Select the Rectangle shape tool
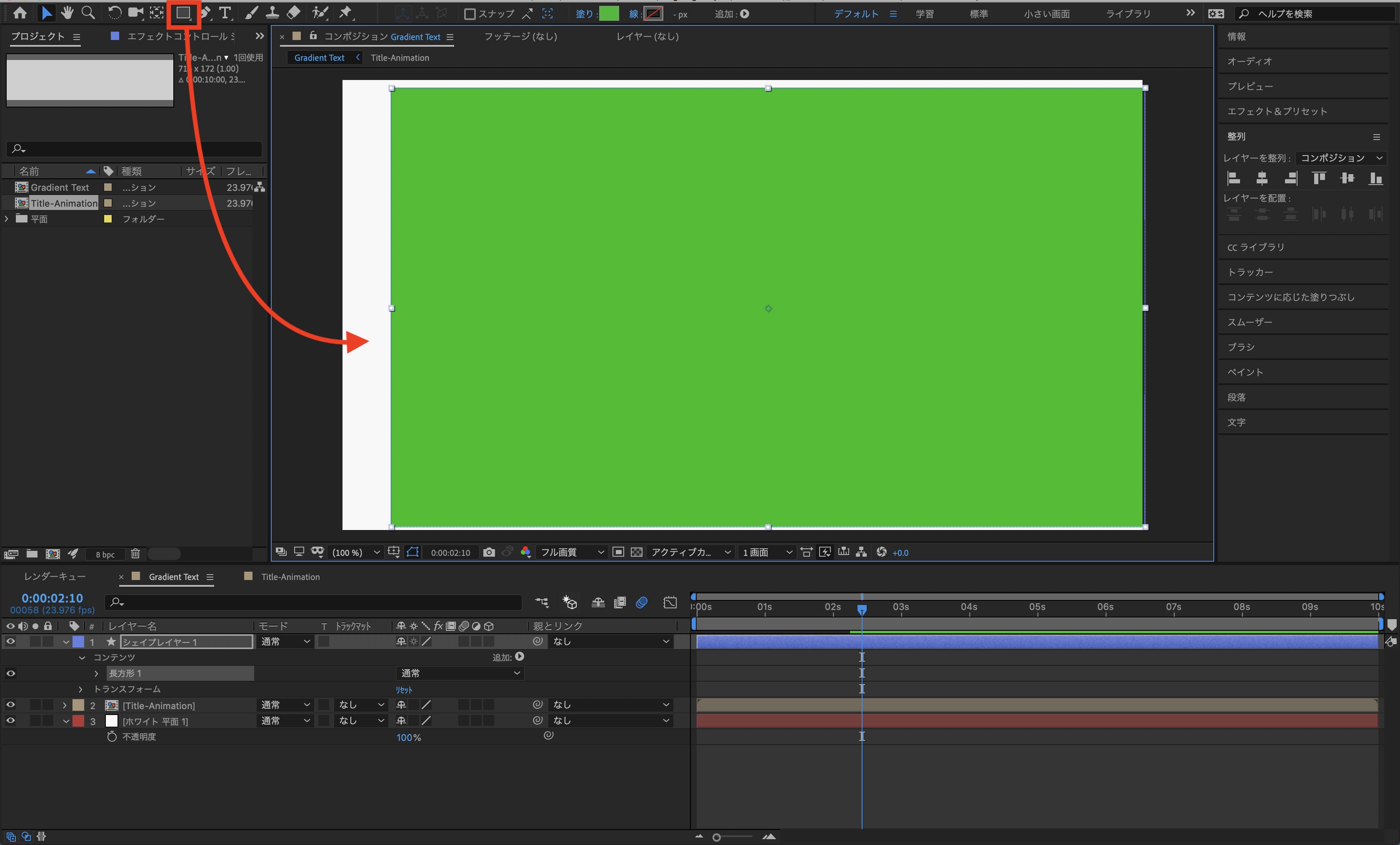The image size is (1400, 845). 182,13
